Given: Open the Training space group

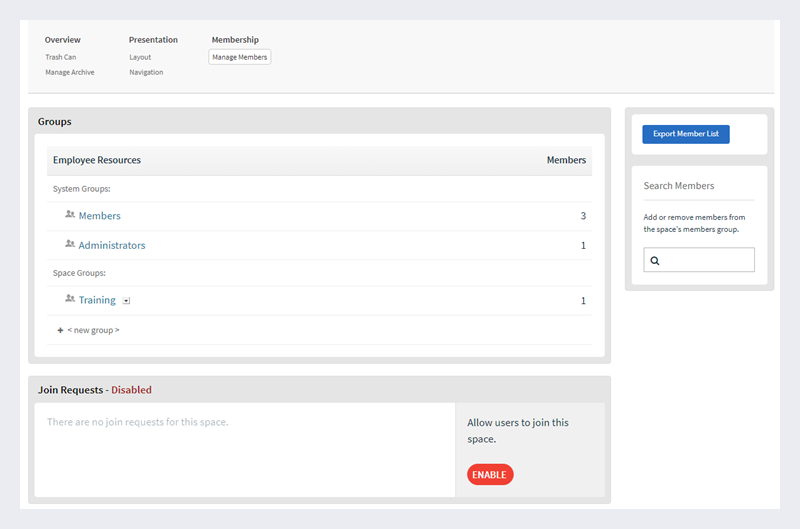Looking at the screenshot, I should point(97,300).
